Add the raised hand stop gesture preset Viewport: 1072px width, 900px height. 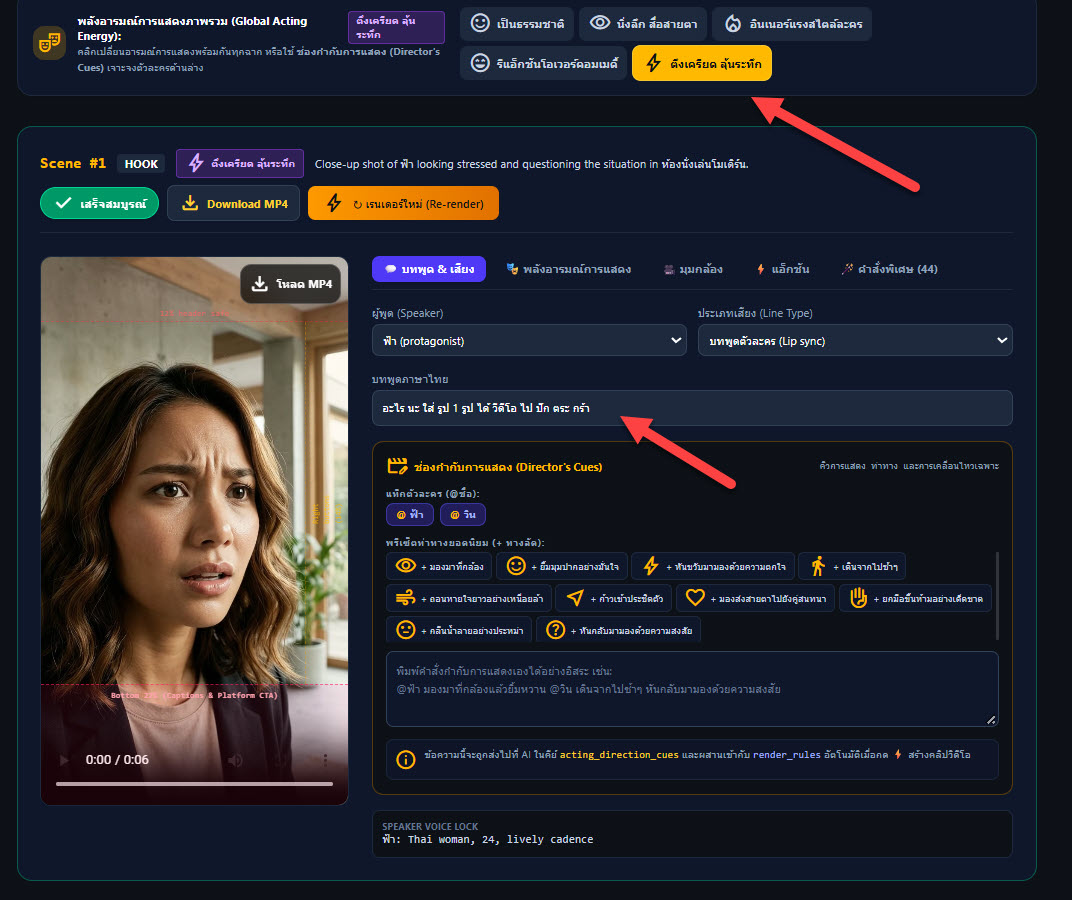coord(915,598)
